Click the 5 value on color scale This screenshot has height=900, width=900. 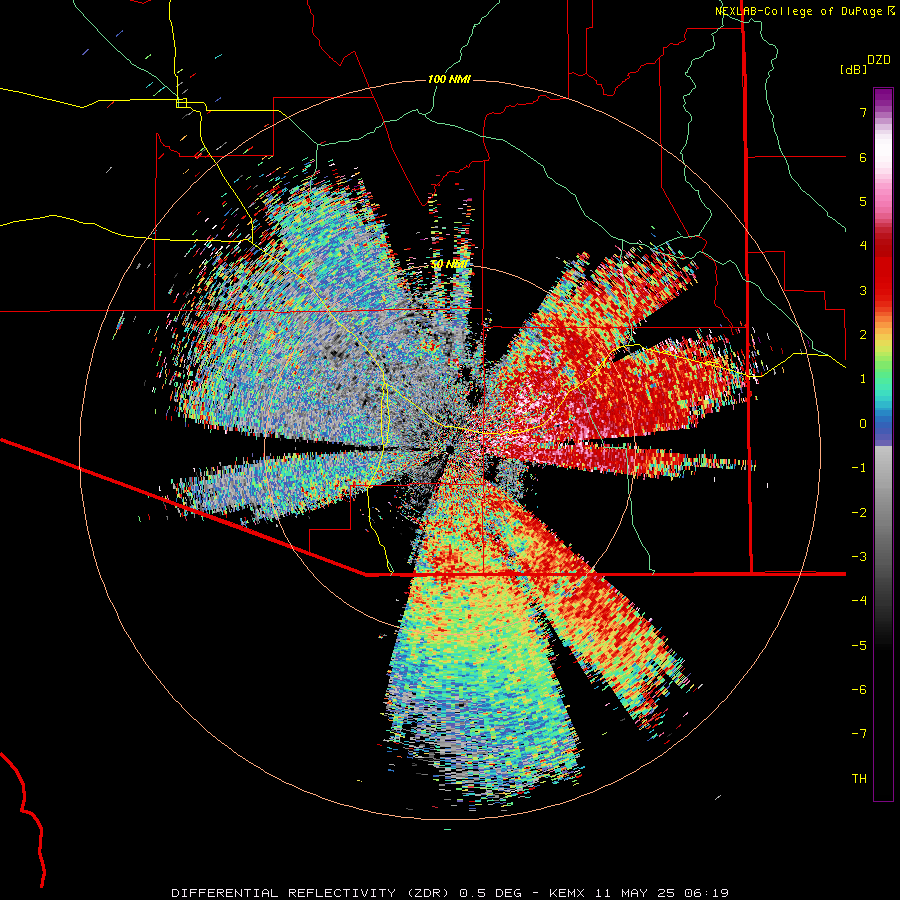pyautogui.click(x=863, y=201)
